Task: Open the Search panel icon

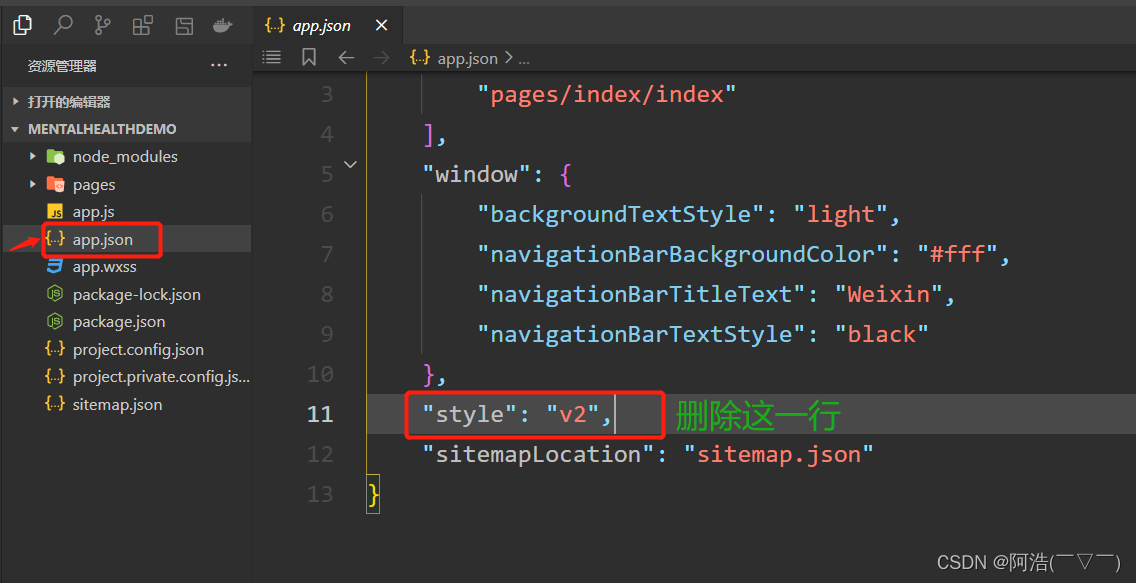Action: tap(63, 25)
